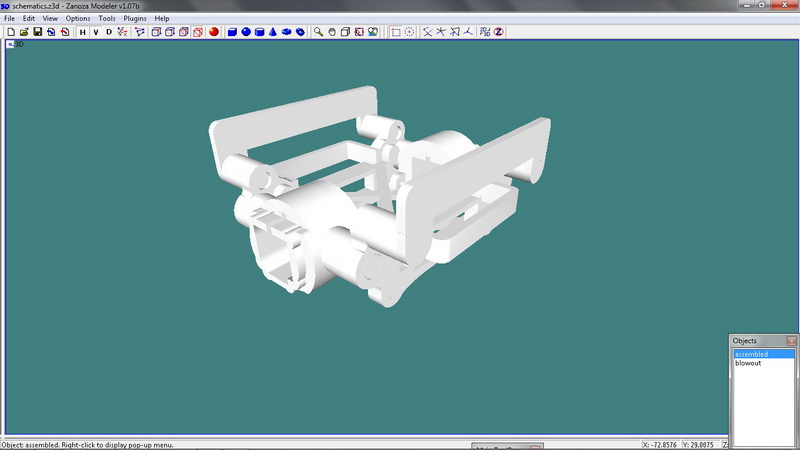Open file using the folder icon

pyautogui.click(x=23, y=32)
